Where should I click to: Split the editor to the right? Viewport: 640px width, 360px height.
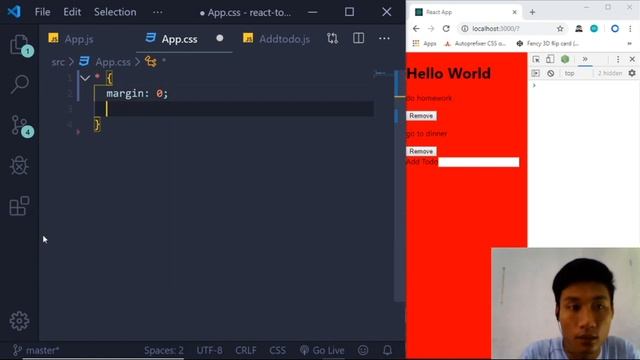[358, 38]
